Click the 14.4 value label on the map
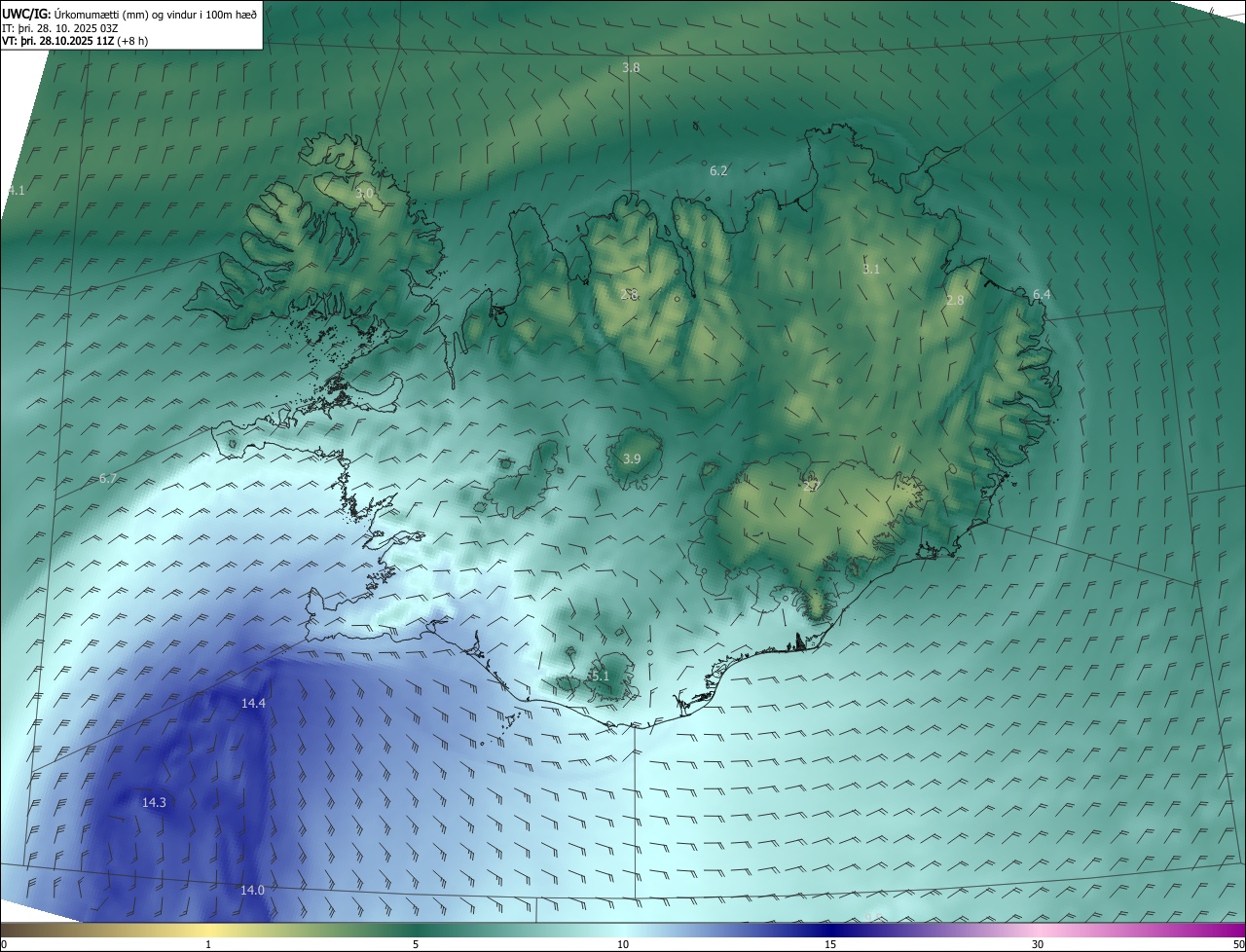Viewport: 1246px width, 952px height. [x=254, y=703]
